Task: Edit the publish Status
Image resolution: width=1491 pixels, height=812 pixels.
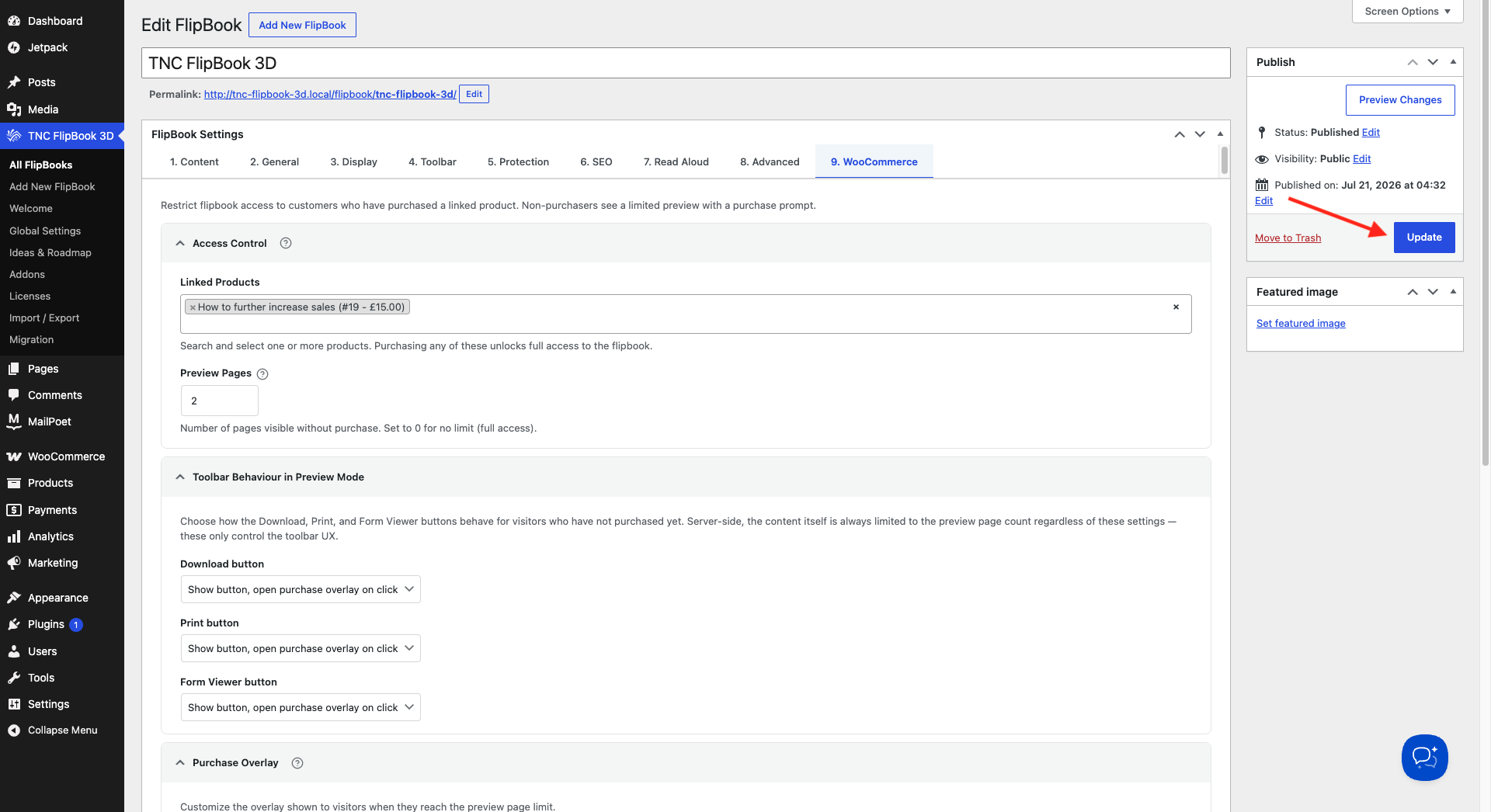Action: 1371,133
